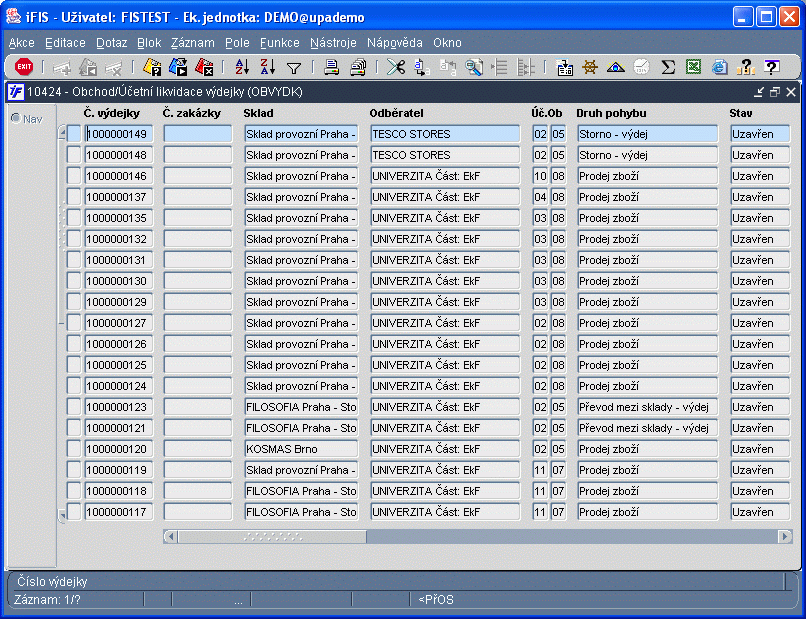
Task: Click výdejka number 1000000127
Action: click(119, 323)
